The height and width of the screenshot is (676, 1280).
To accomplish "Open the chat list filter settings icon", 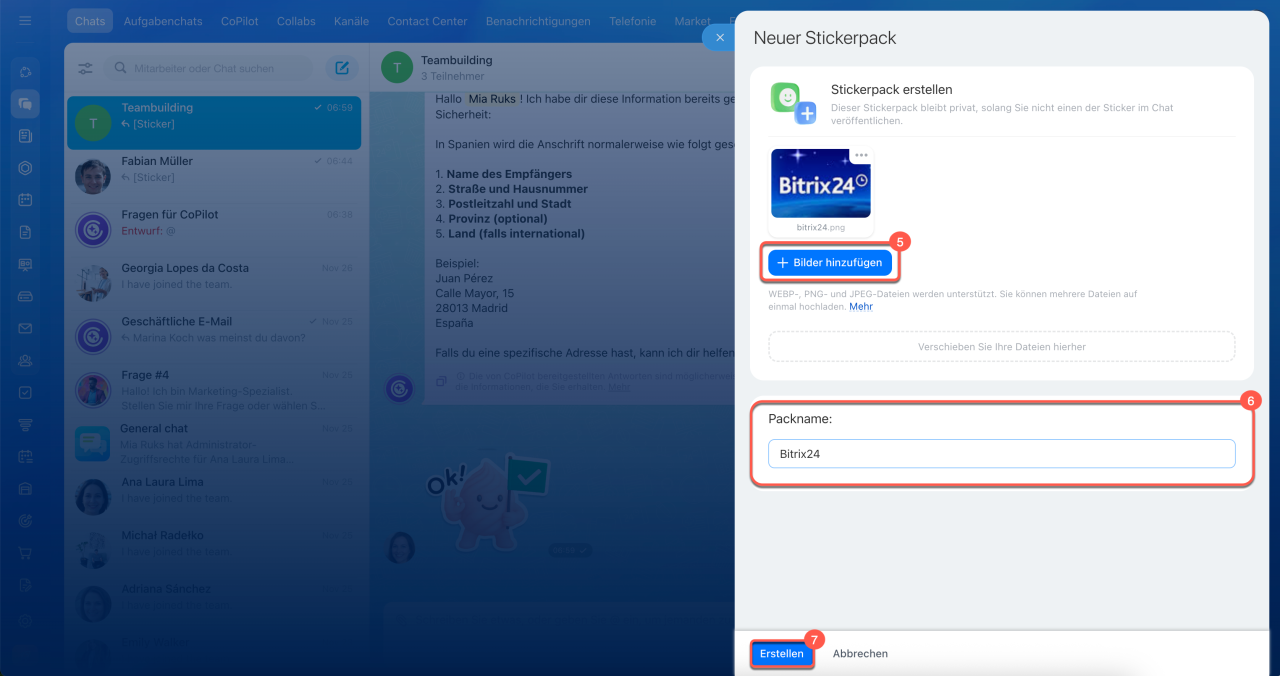I will click(x=84, y=68).
